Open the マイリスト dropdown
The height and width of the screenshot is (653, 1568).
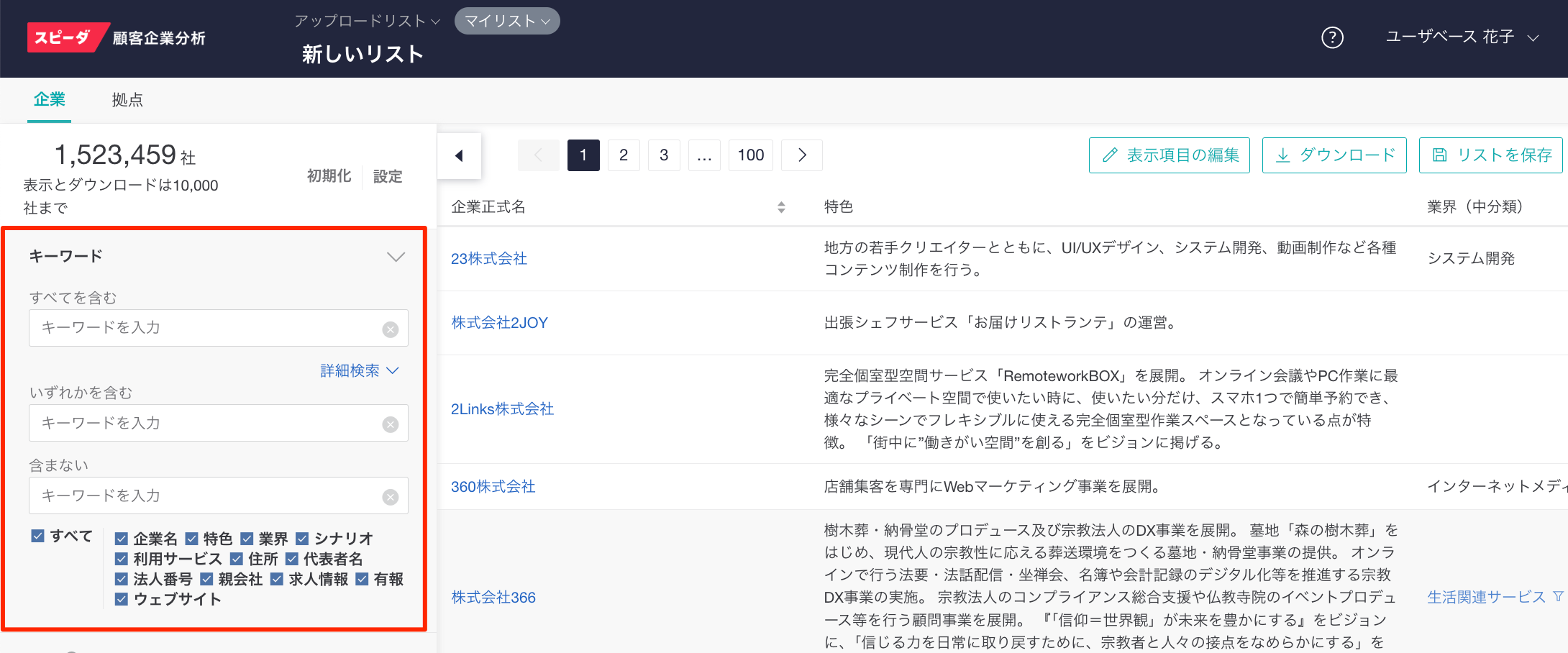[x=506, y=21]
